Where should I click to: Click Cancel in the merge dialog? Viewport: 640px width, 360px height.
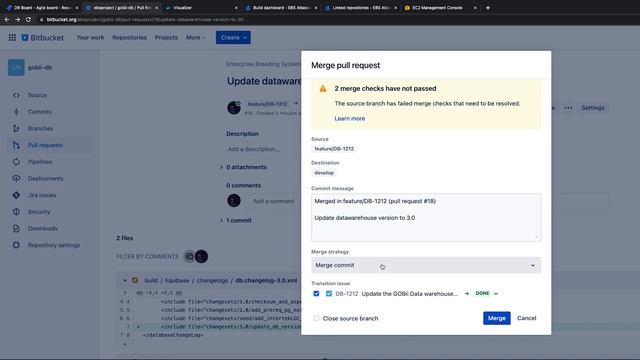[x=527, y=318]
